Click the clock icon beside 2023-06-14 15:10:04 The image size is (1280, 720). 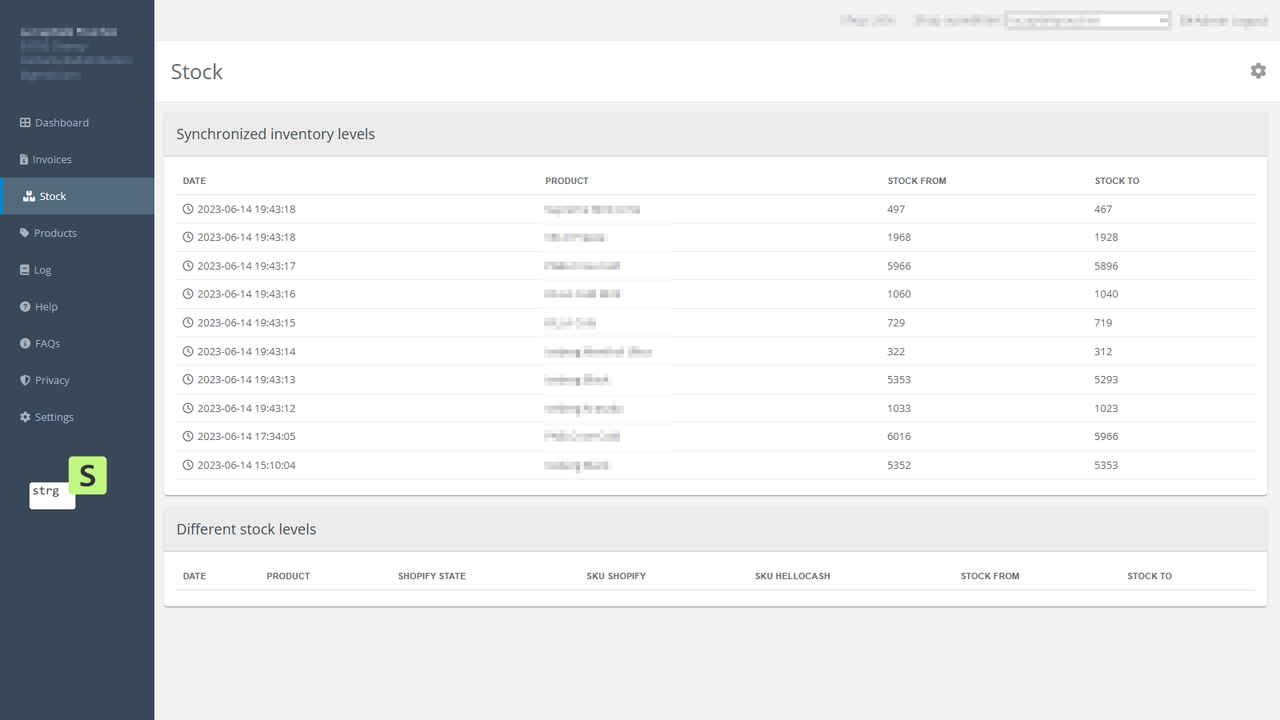(188, 464)
